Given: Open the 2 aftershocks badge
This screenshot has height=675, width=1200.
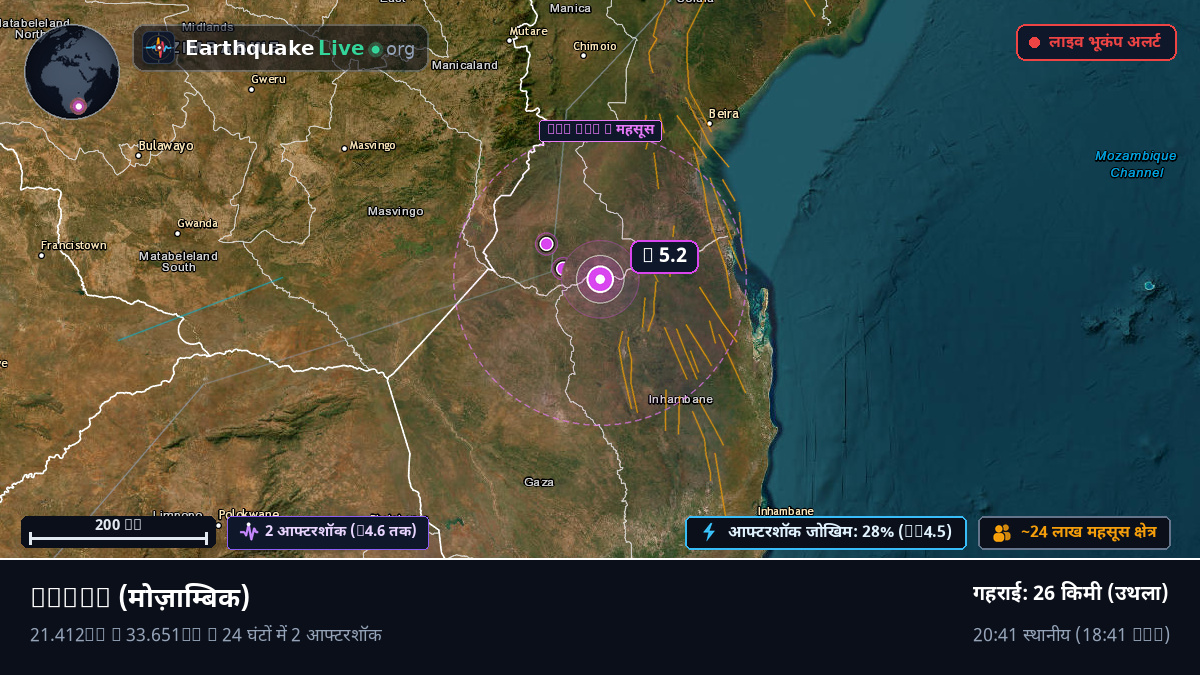Looking at the screenshot, I should point(328,532).
